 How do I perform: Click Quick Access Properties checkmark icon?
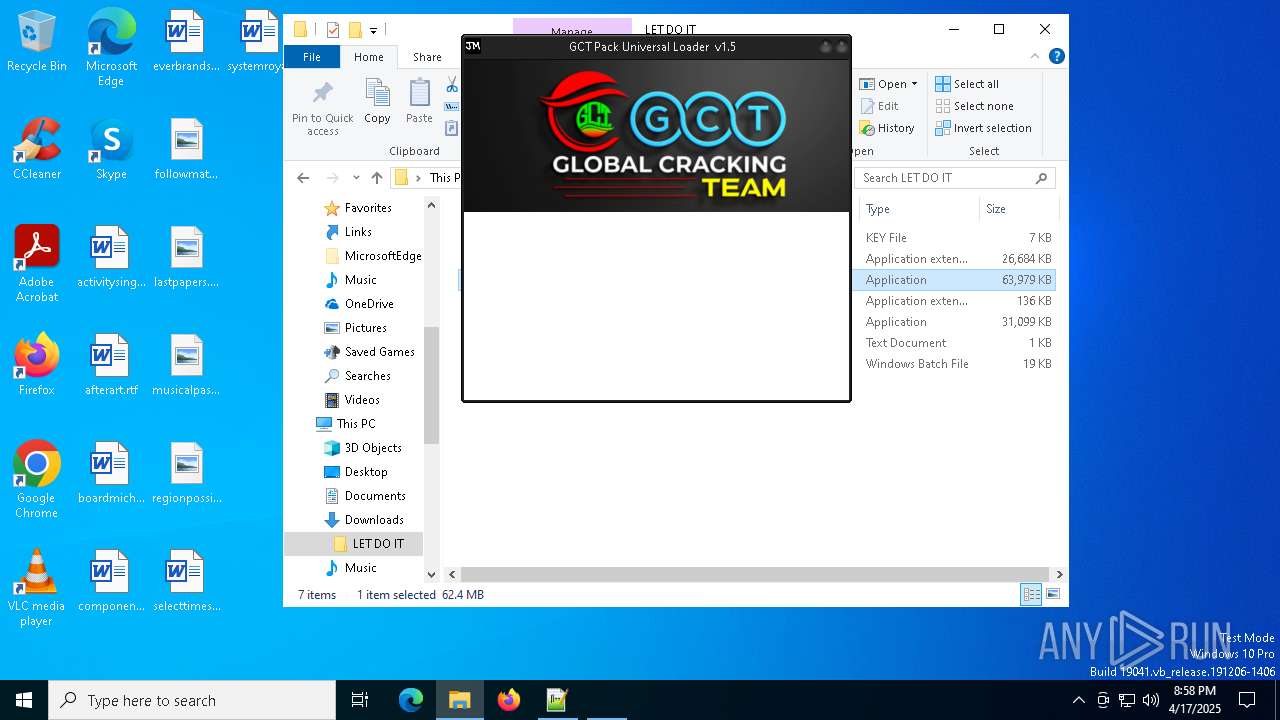(x=333, y=29)
